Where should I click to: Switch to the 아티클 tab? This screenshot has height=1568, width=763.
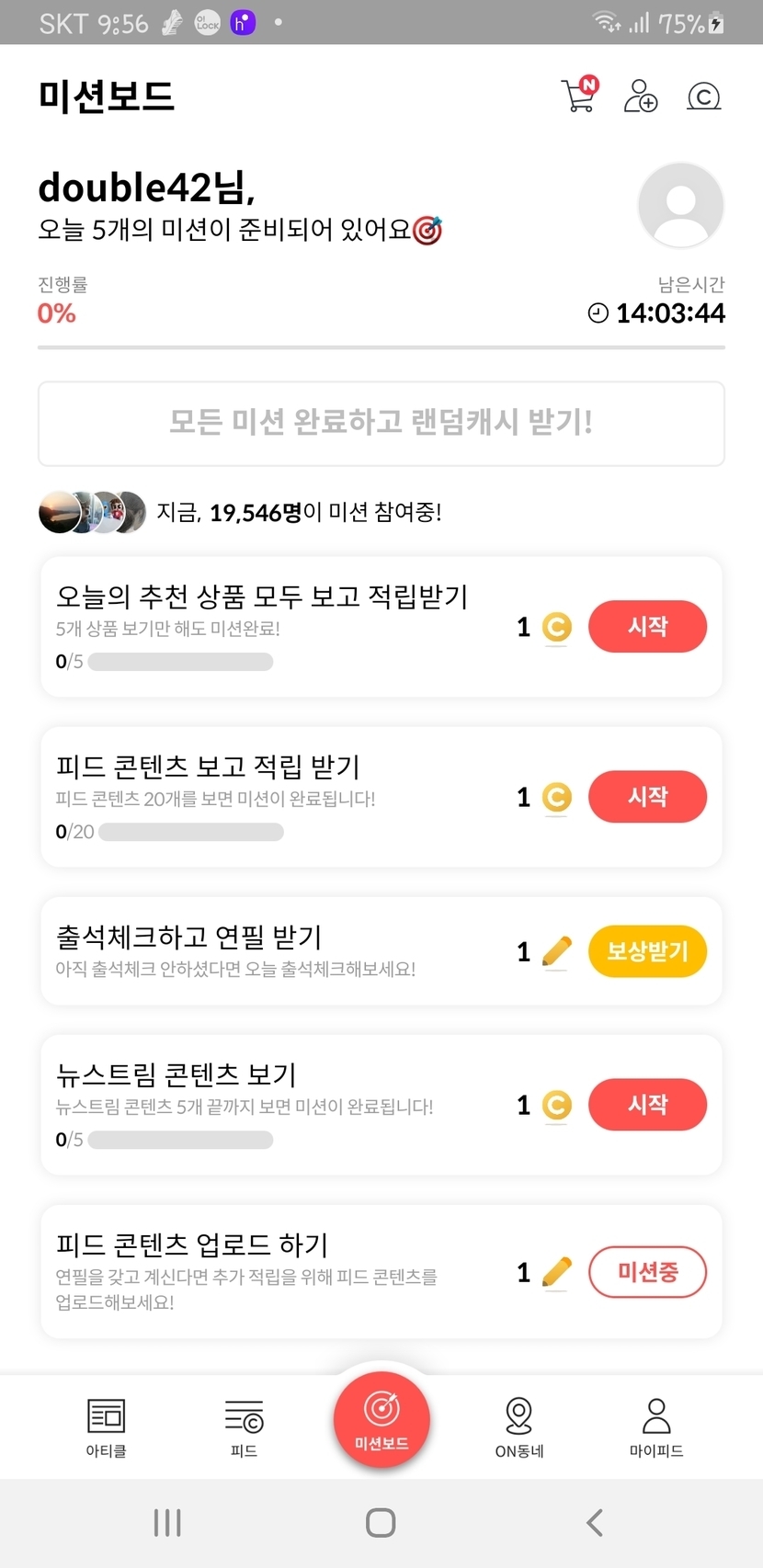point(106,1427)
